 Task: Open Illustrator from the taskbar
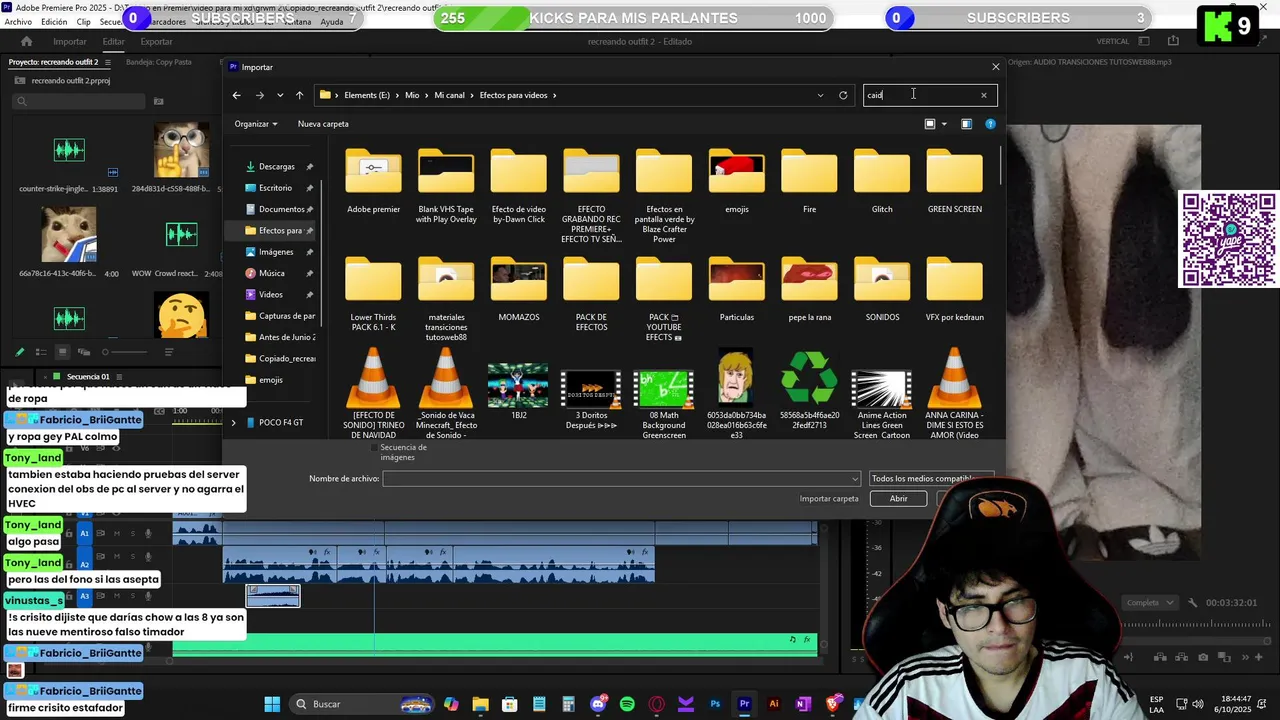tap(773, 704)
